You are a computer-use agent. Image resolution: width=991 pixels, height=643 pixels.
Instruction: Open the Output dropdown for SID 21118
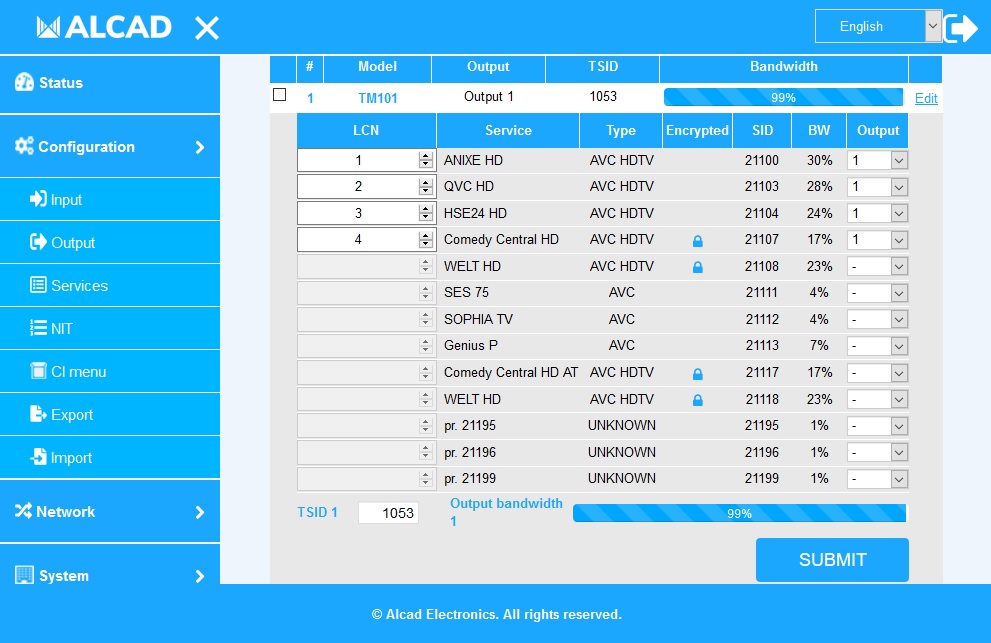878,400
